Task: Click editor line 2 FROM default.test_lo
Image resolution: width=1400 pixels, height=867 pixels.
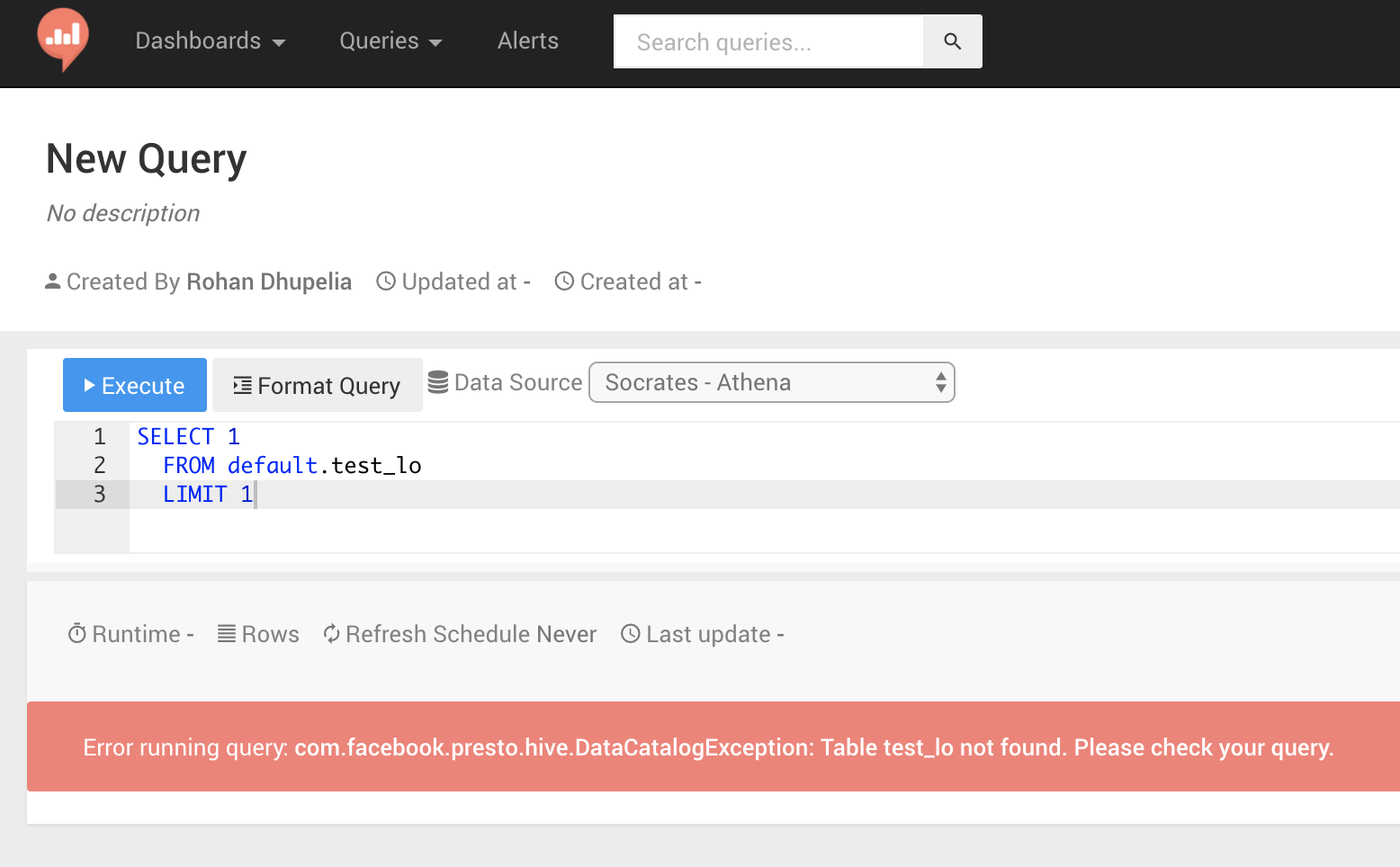Action: [x=292, y=465]
